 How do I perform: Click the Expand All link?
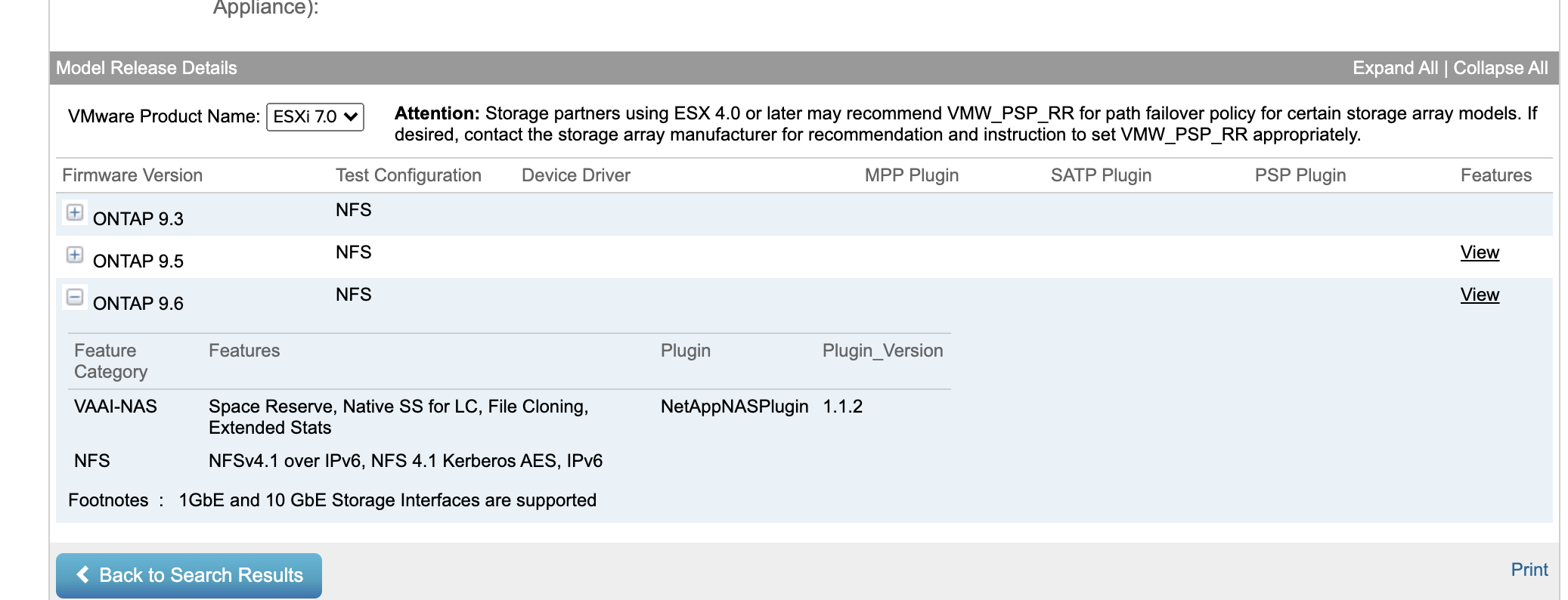(x=1395, y=68)
